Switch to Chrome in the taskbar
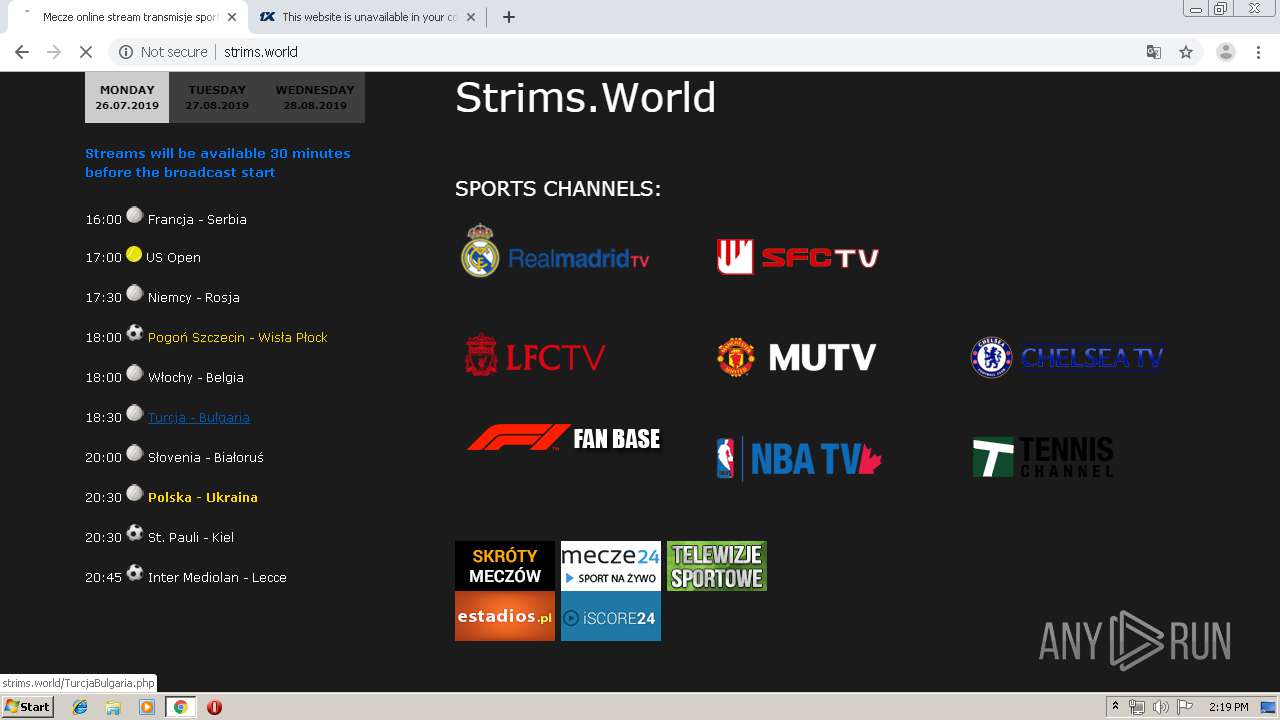Image resolution: width=1280 pixels, height=720 pixels. coord(180,707)
